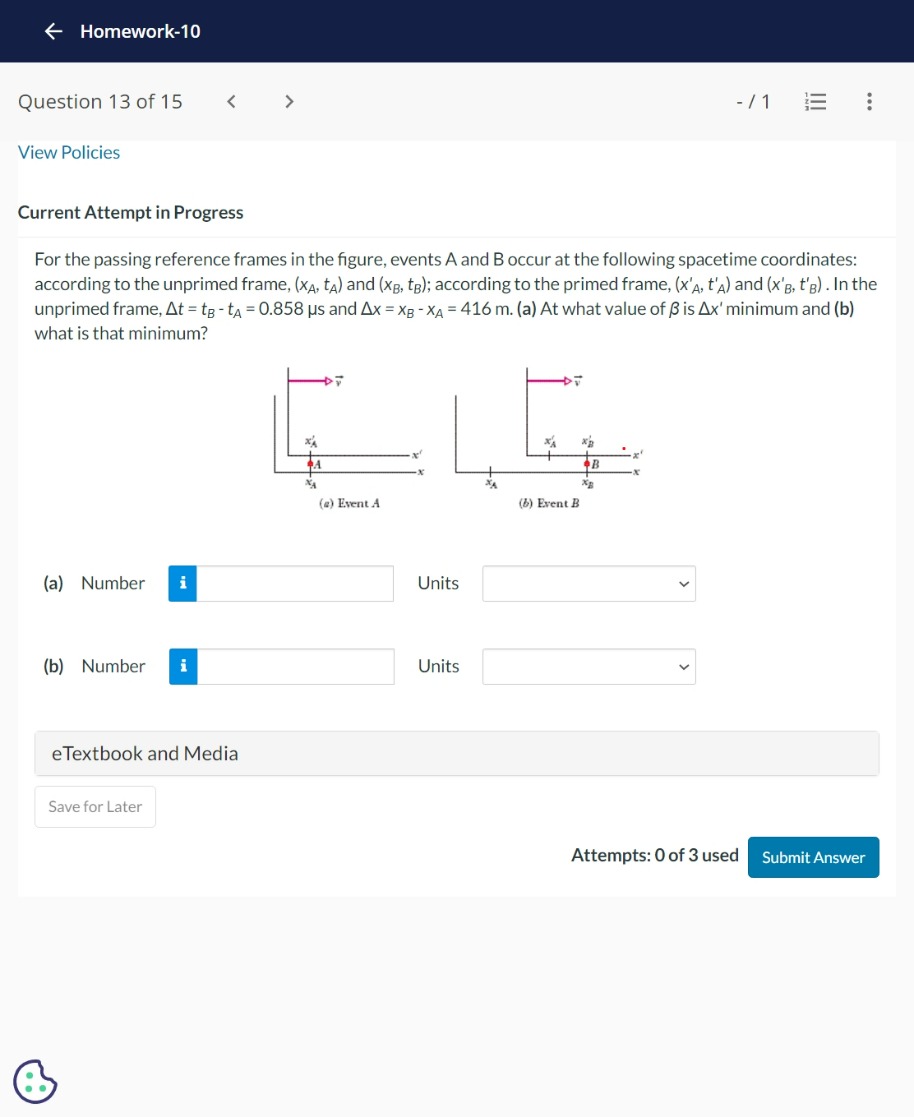Open the numbered question list navigator
This screenshot has height=1117, width=914.
point(816,101)
